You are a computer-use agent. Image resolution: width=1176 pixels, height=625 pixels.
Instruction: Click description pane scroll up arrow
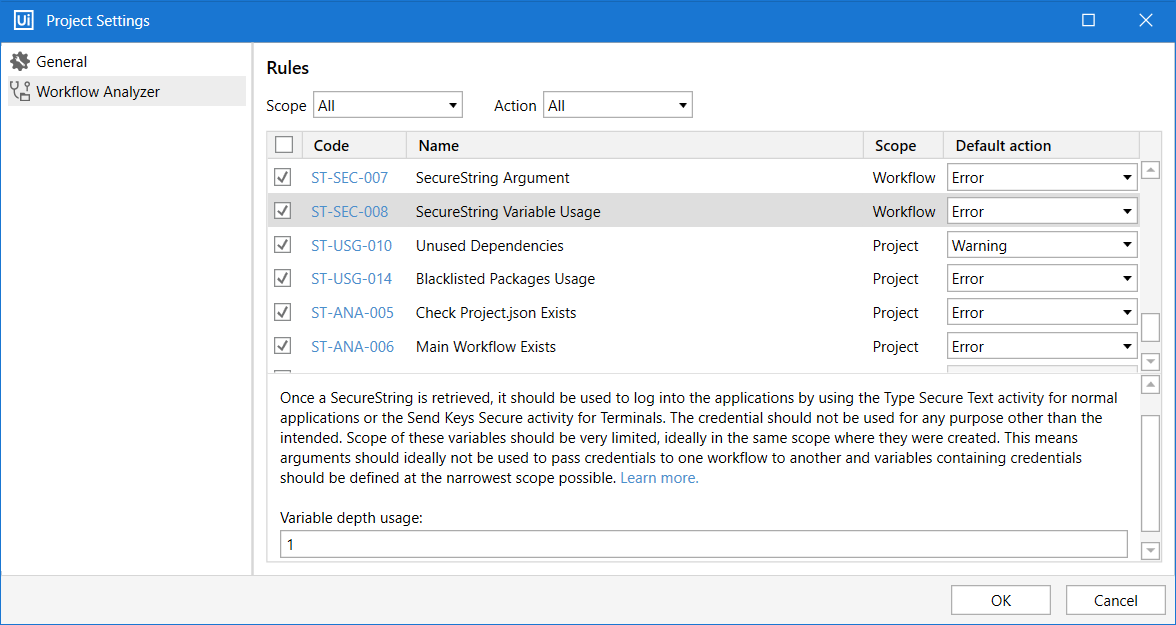[x=1151, y=385]
